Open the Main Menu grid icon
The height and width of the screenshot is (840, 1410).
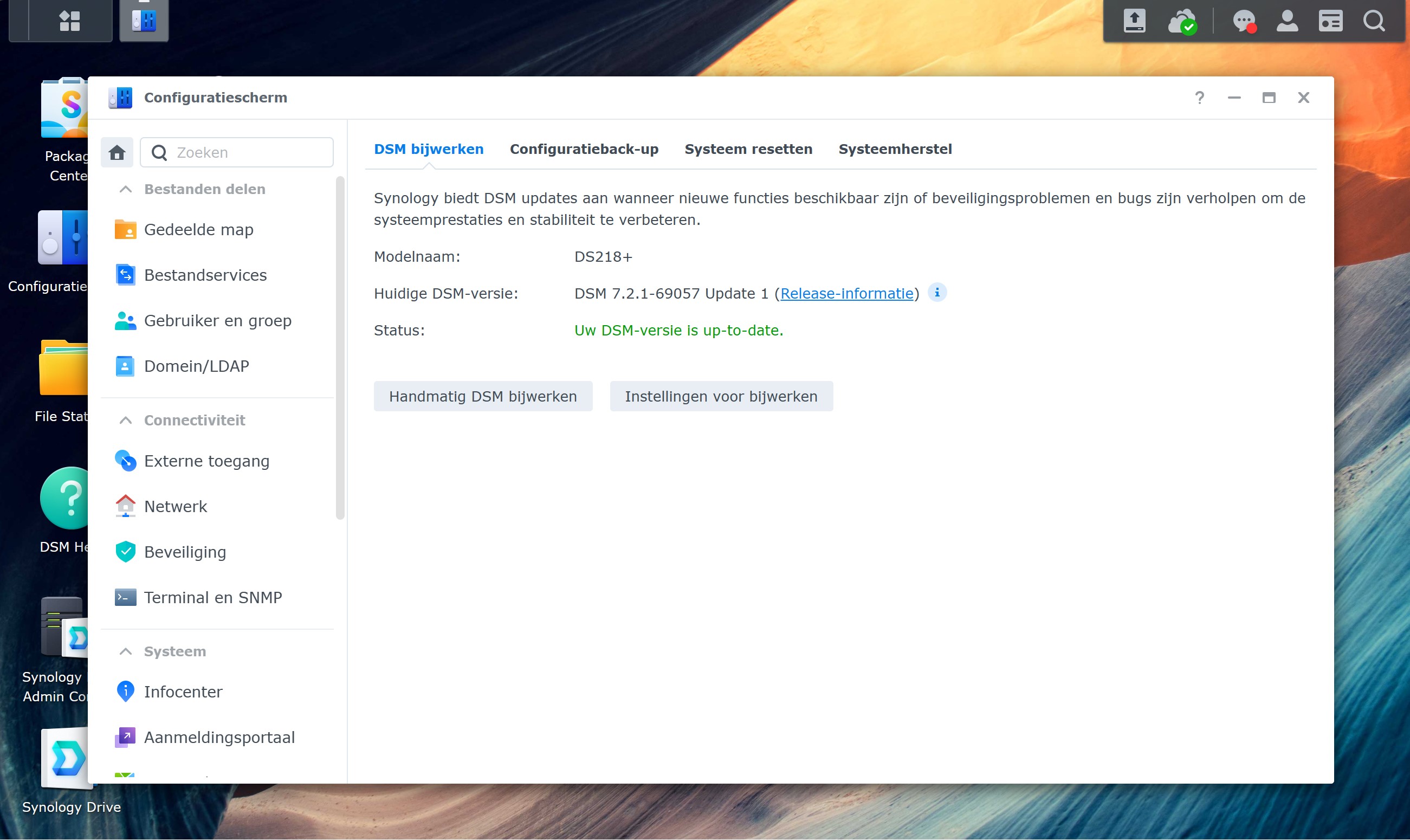click(x=69, y=21)
